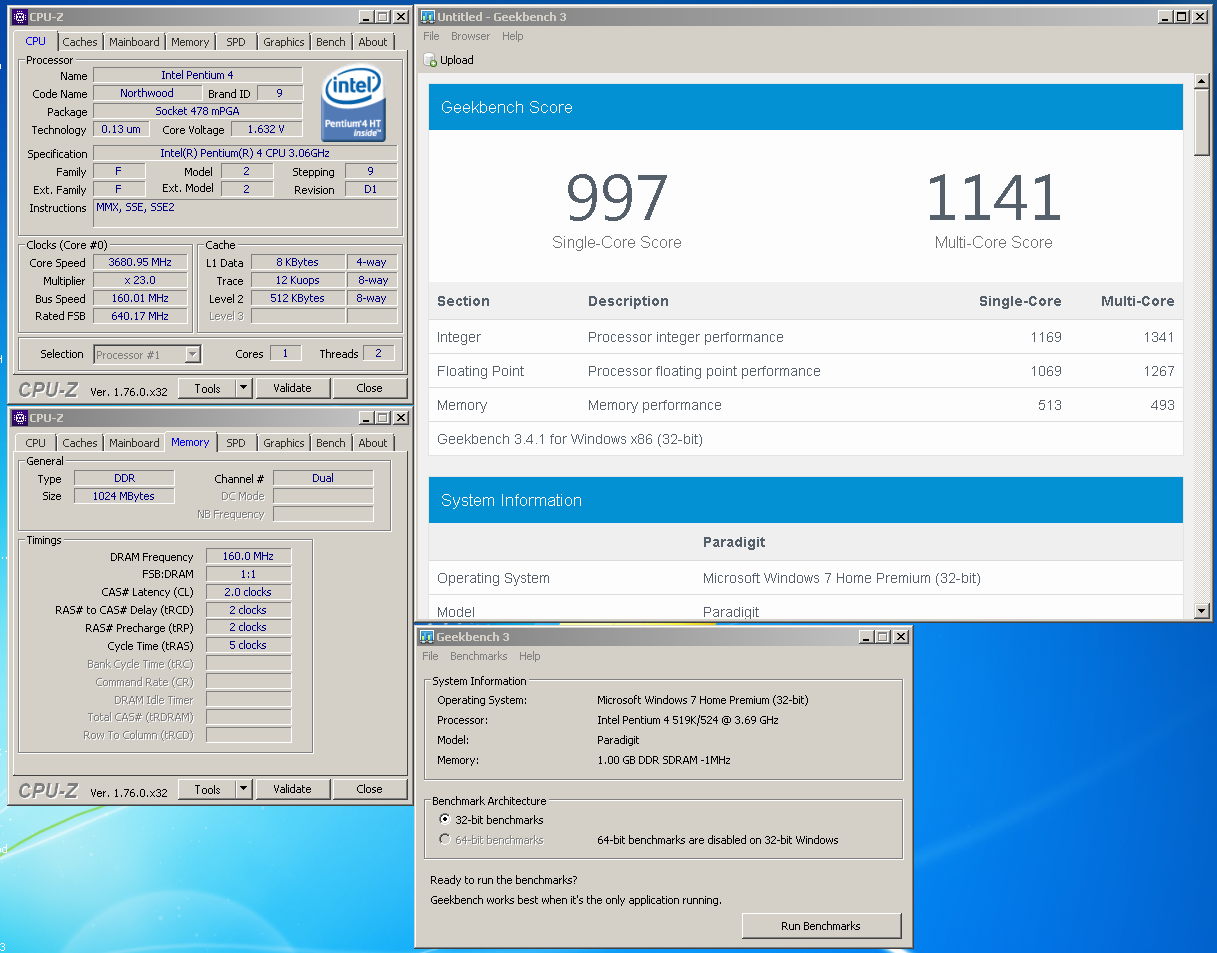1217x953 pixels.
Task: Click Close in the Memory tab window
Action: point(370,789)
